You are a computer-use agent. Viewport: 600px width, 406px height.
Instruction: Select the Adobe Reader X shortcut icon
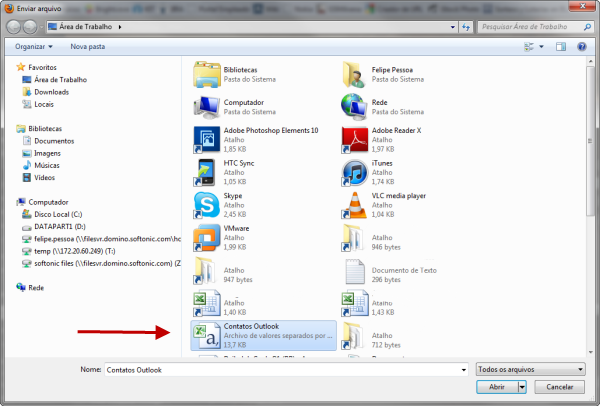tap(354, 140)
